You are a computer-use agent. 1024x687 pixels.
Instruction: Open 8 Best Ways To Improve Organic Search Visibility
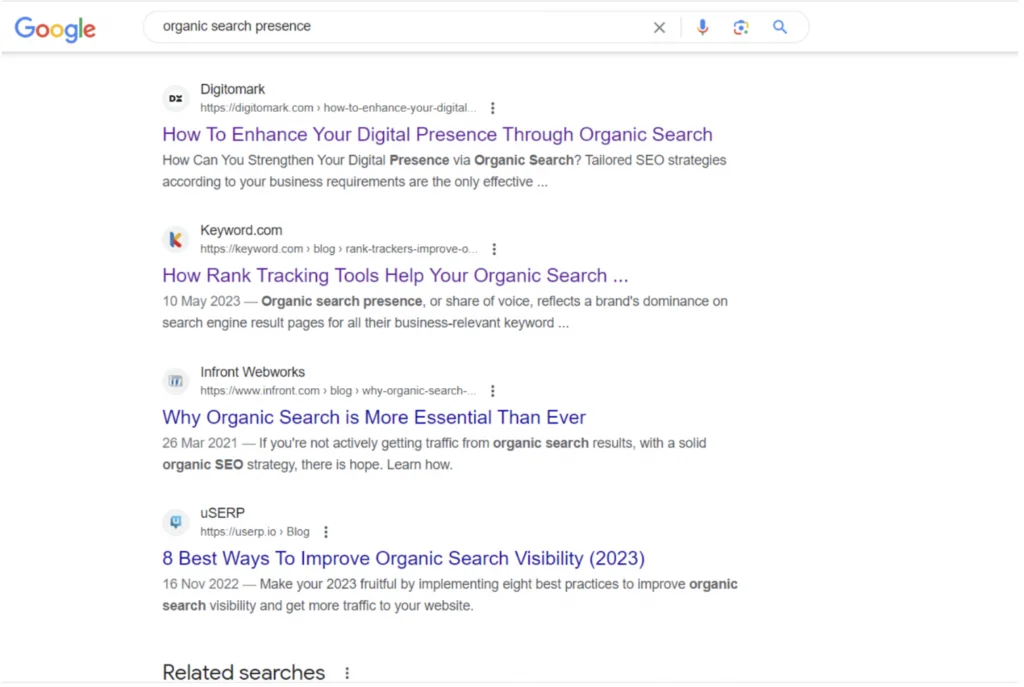coord(404,558)
